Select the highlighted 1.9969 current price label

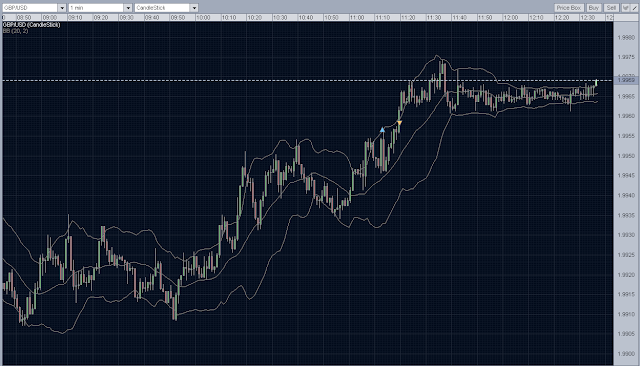[x=626, y=80]
